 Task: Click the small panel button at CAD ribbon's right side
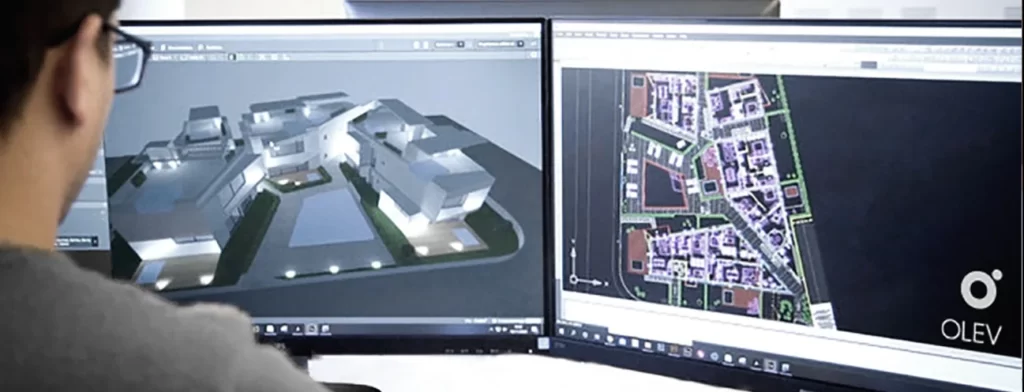tap(869, 64)
